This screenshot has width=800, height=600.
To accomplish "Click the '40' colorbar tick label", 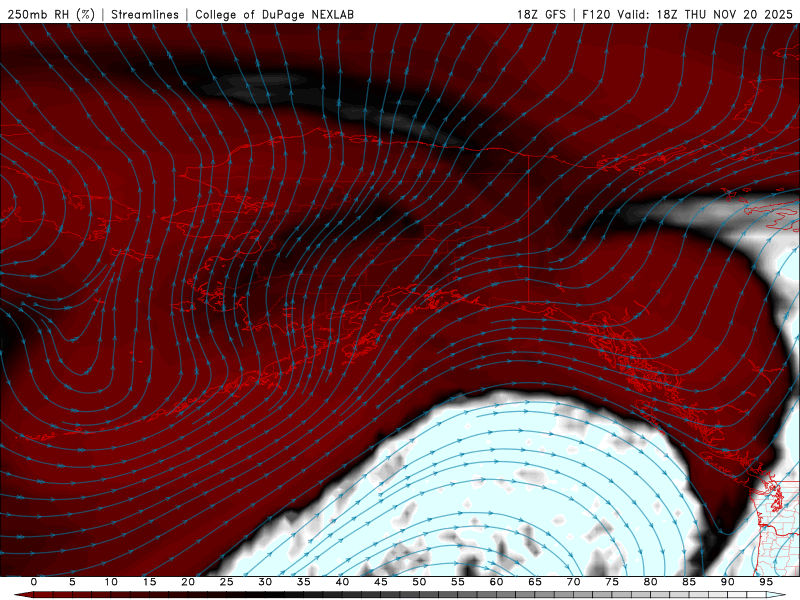I will pos(342,582).
